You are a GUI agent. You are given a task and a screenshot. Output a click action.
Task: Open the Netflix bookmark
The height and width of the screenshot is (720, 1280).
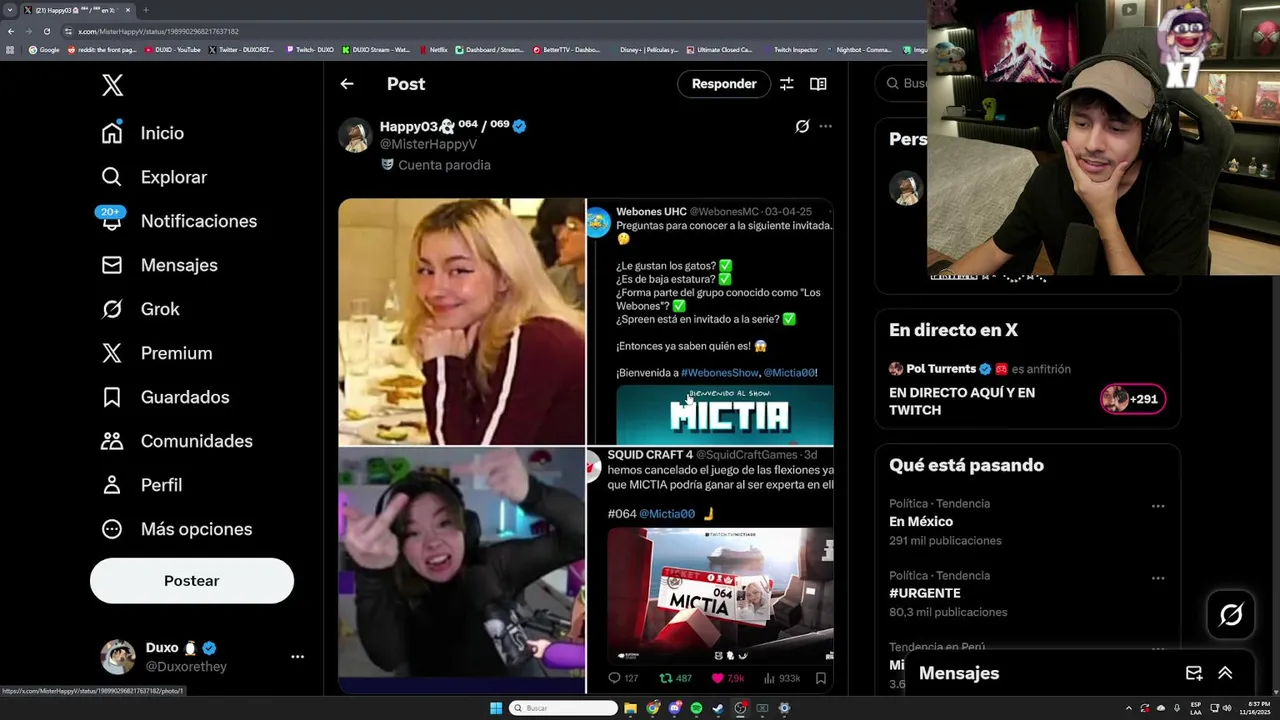click(x=434, y=49)
